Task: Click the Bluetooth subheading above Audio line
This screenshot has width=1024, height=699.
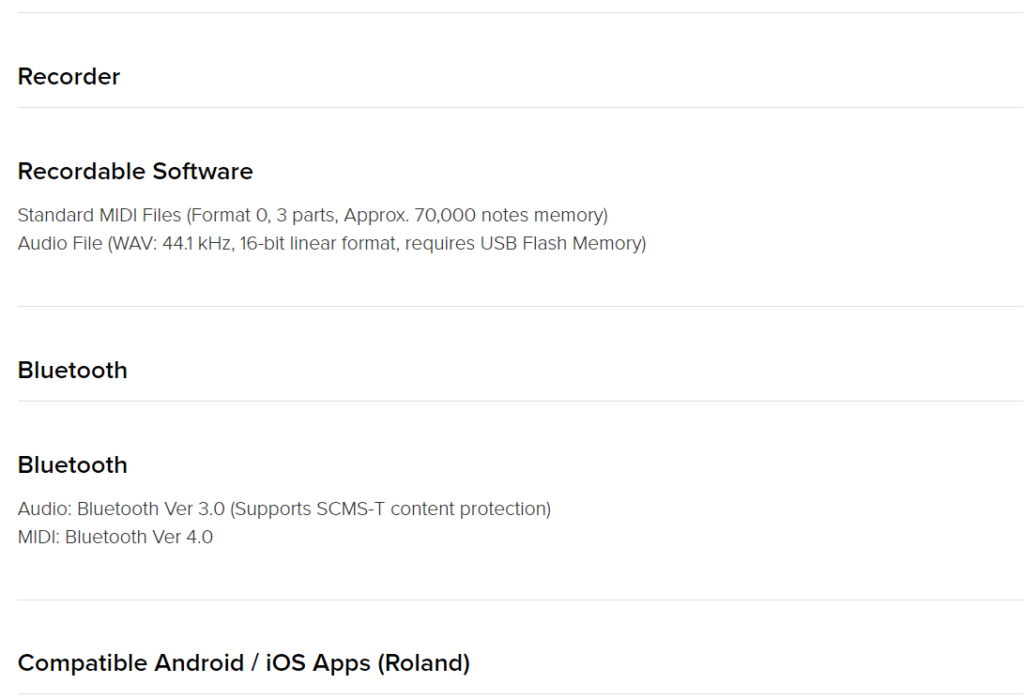Action: click(72, 465)
